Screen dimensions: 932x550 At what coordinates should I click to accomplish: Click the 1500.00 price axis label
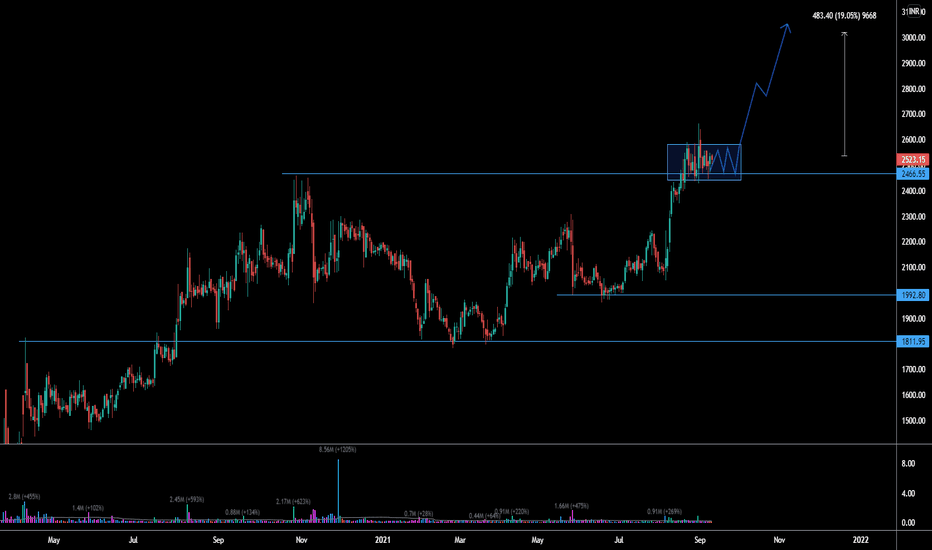click(x=914, y=420)
